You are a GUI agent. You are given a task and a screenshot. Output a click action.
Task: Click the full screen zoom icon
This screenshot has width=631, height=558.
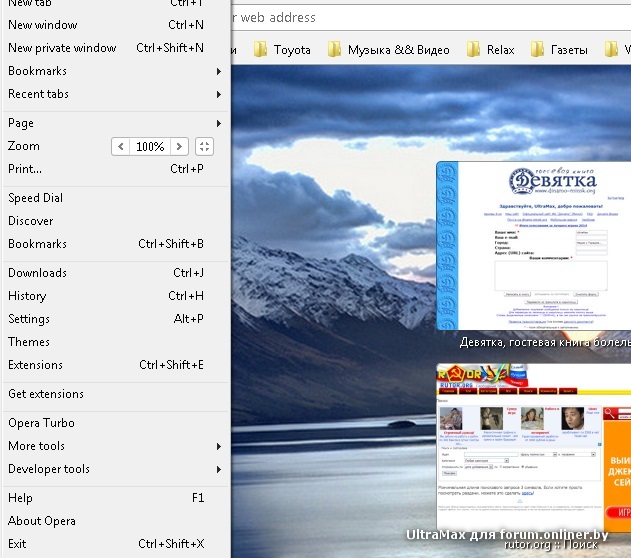click(x=204, y=146)
